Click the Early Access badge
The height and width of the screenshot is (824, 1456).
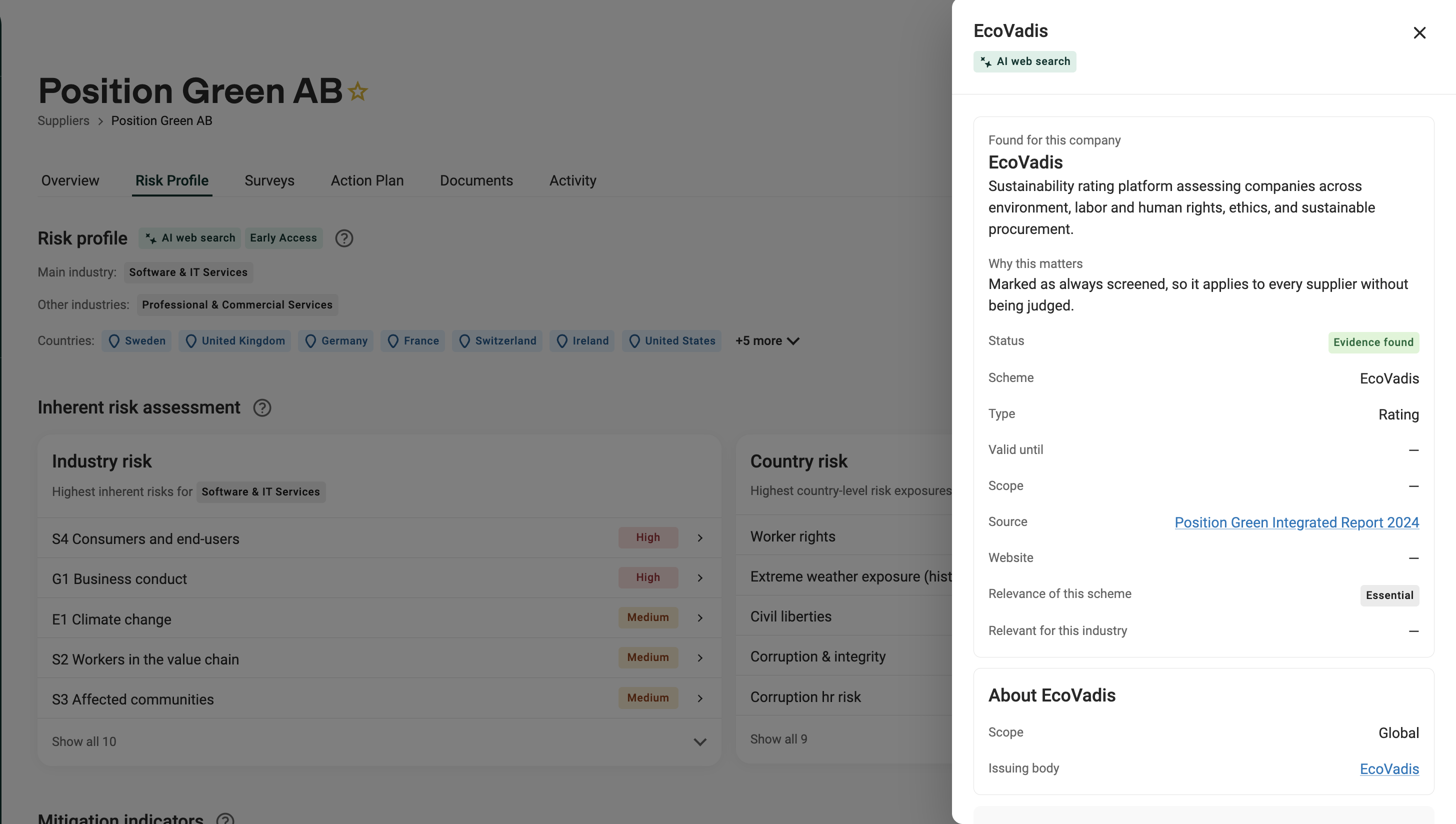[283, 238]
